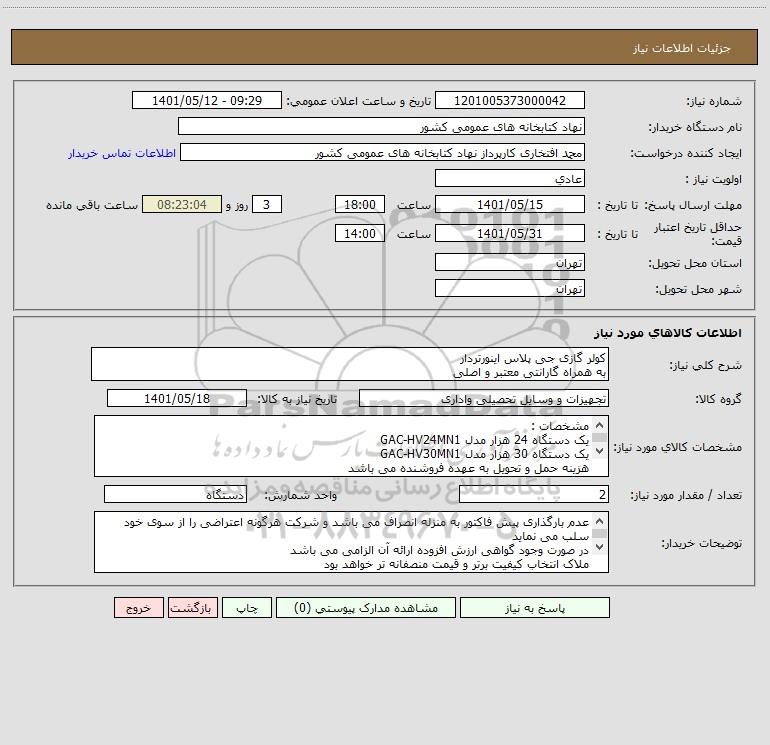Click the بازگشت back button
770x745 pixels.
click(x=192, y=608)
